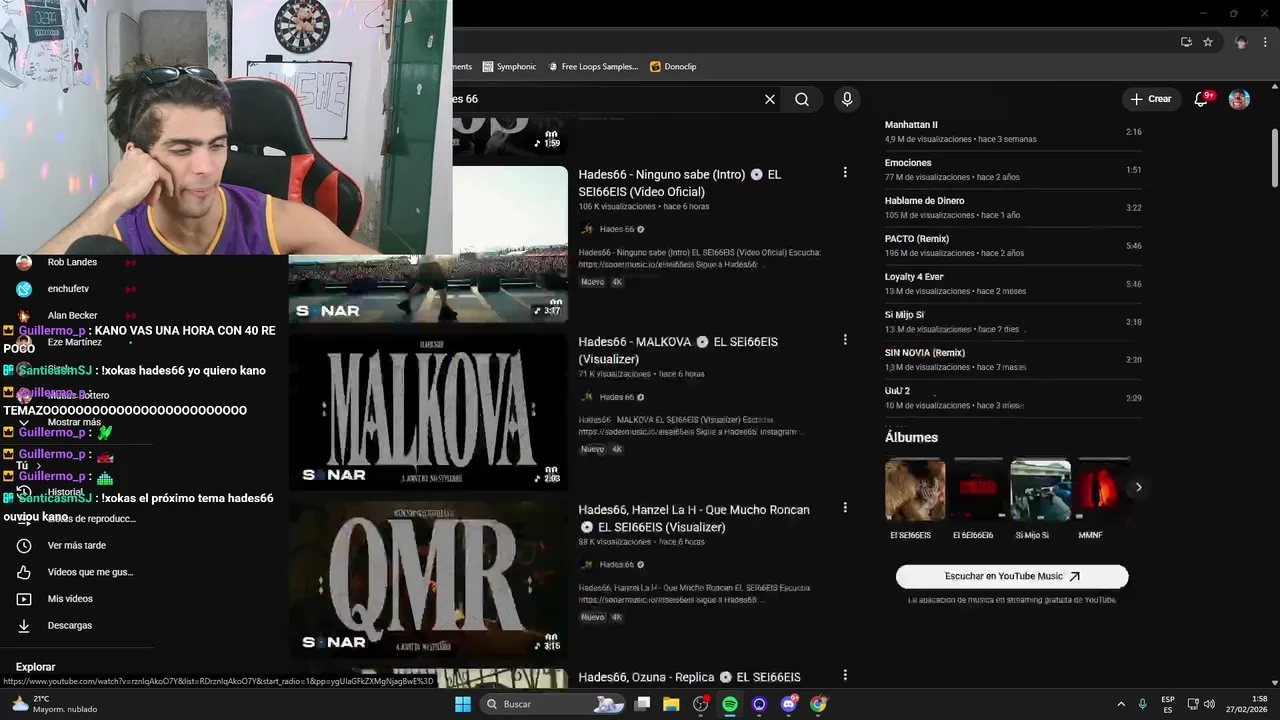This screenshot has width=1280, height=720.
Task: Open Spotify from the taskbar
Action: [x=730, y=704]
